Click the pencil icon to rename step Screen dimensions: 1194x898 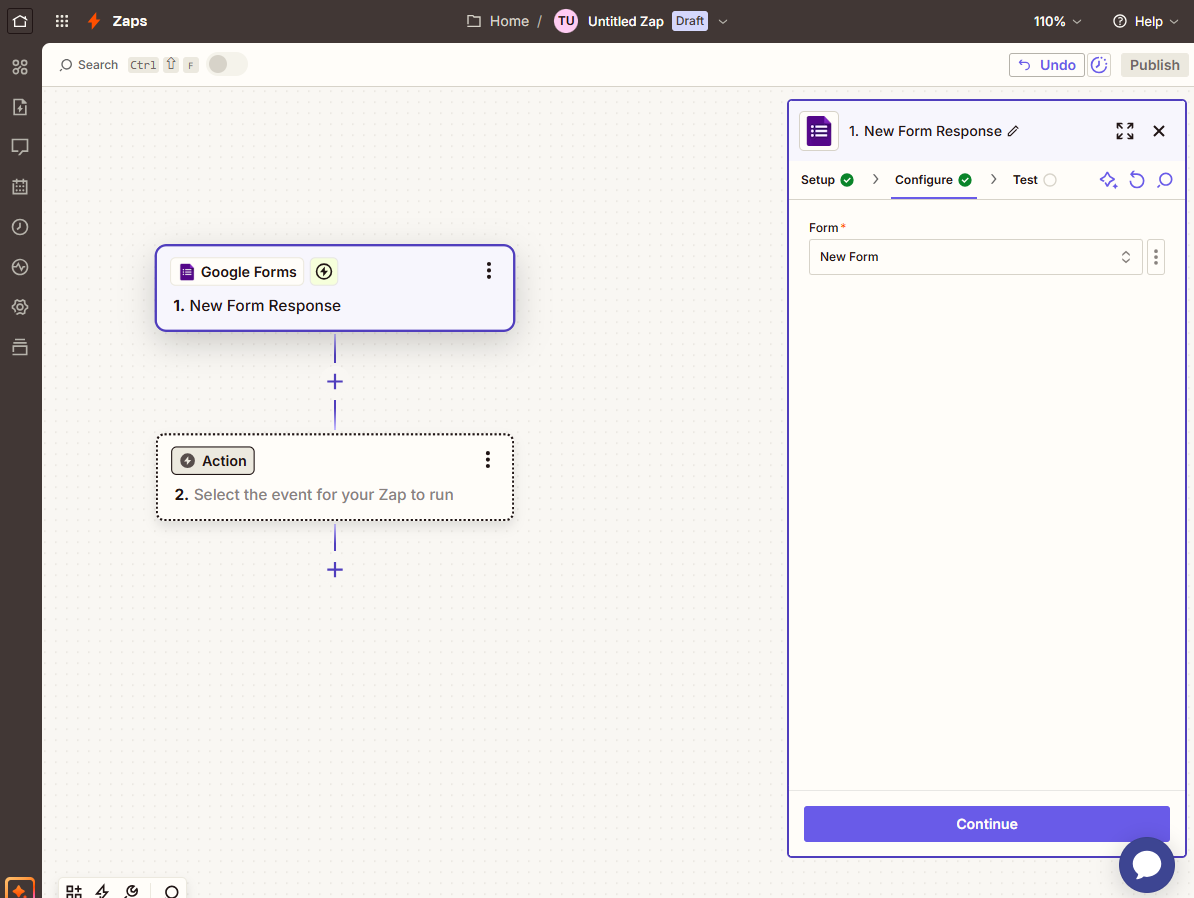click(1013, 131)
